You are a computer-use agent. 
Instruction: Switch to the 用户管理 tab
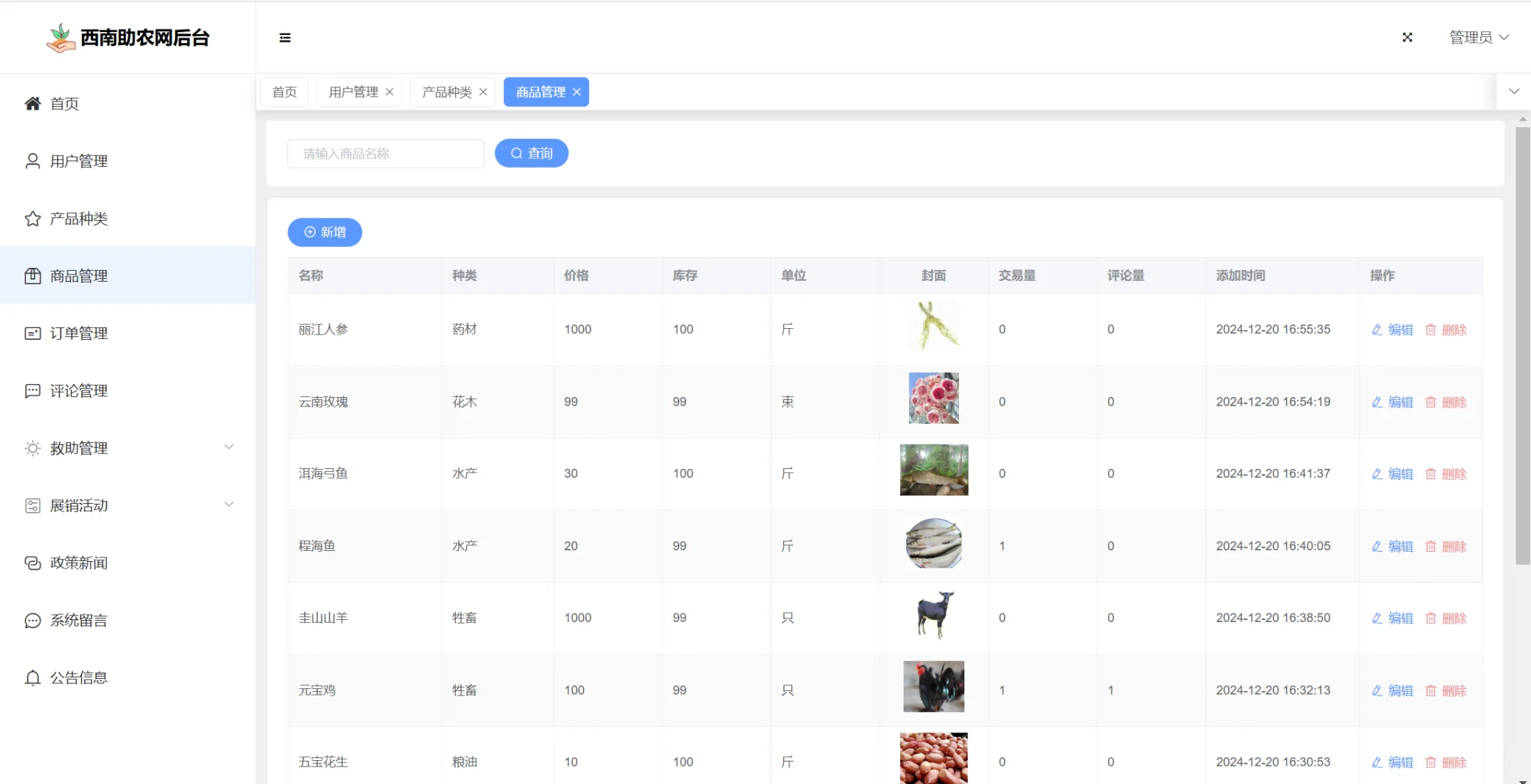pyautogui.click(x=353, y=92)
